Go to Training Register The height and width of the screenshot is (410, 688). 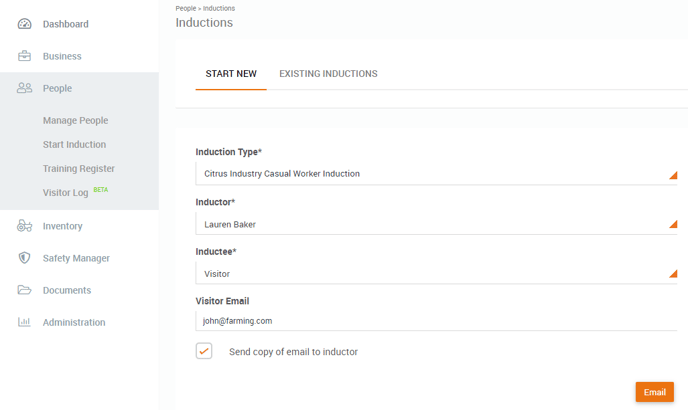point(79,169)
